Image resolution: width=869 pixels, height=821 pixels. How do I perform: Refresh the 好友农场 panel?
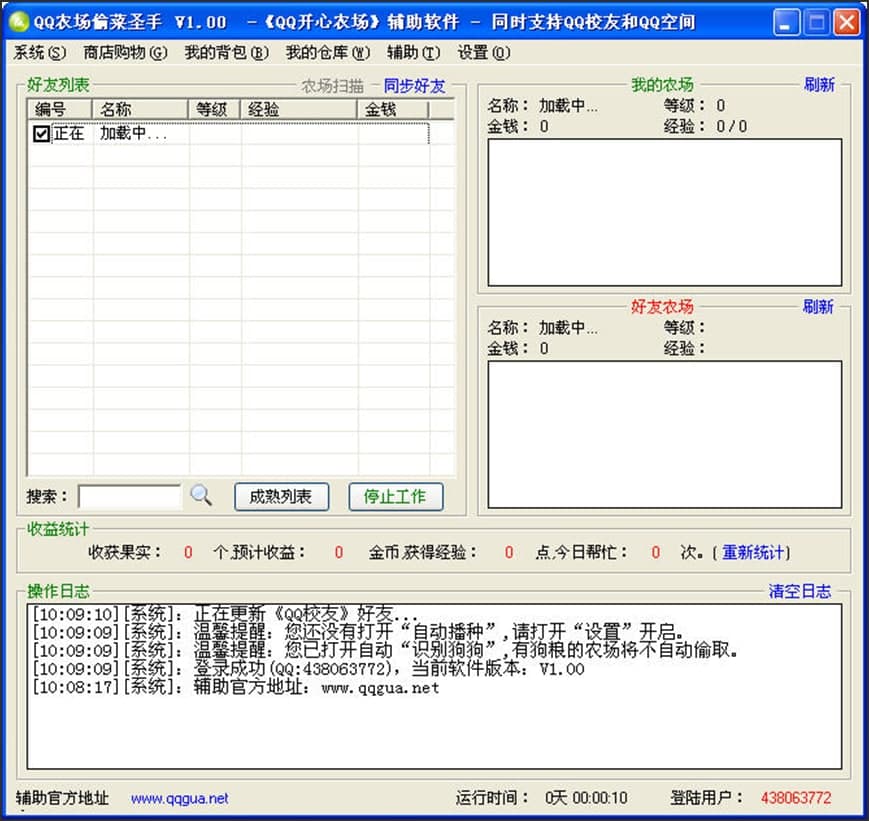click(818, 307)
